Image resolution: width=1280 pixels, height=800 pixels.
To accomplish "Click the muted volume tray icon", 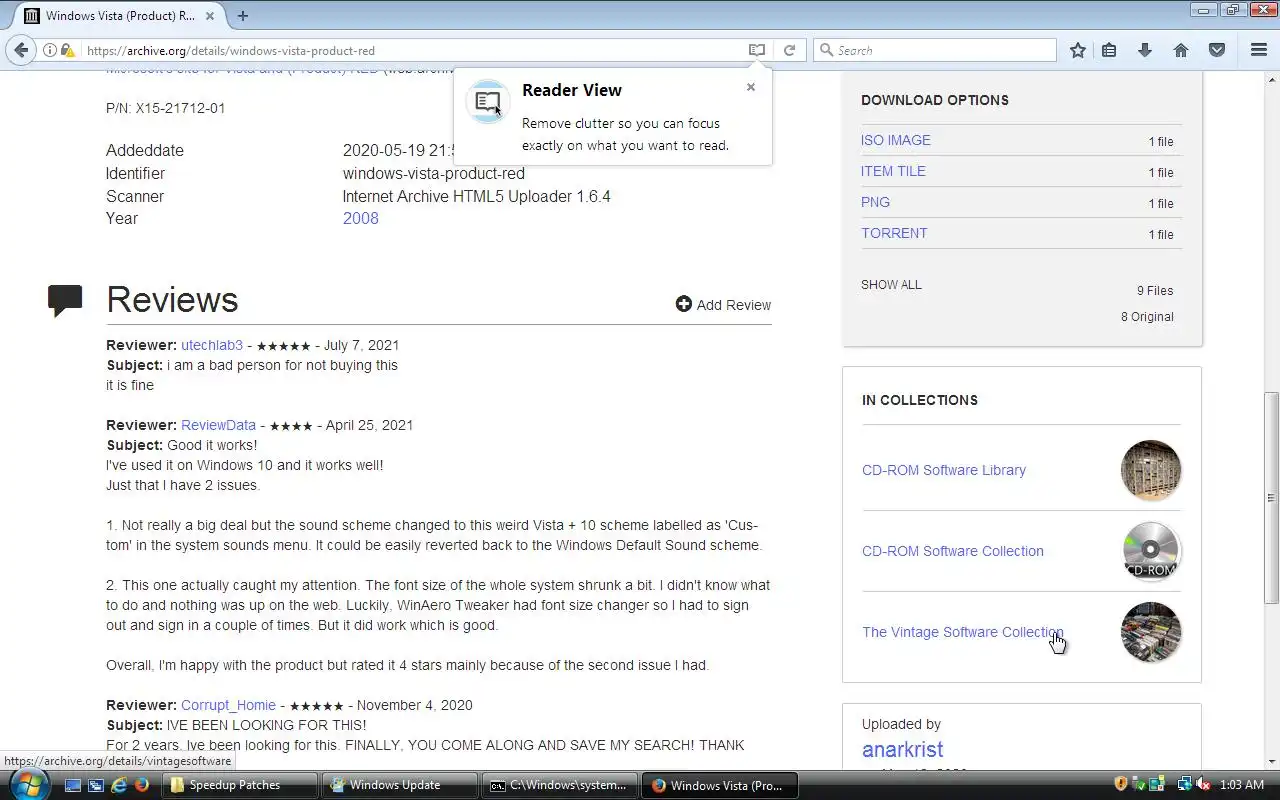I will click(x=1203, y=785).
